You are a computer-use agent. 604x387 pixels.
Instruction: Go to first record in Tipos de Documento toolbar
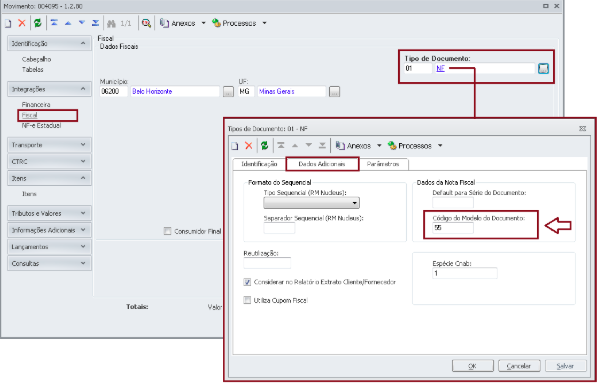pos(281,146)
